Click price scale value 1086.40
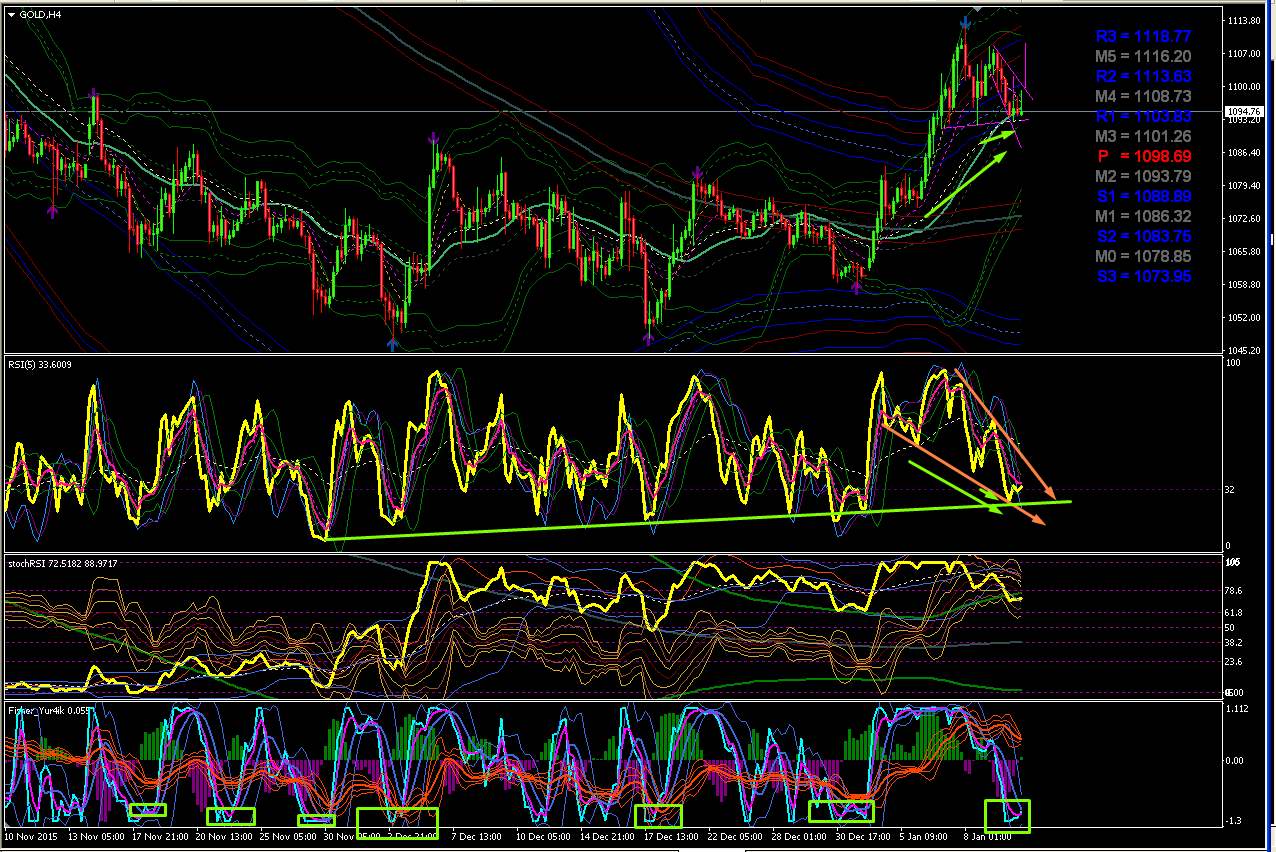This screenshot has height=852, width=1276. (x=1245, y=152)
